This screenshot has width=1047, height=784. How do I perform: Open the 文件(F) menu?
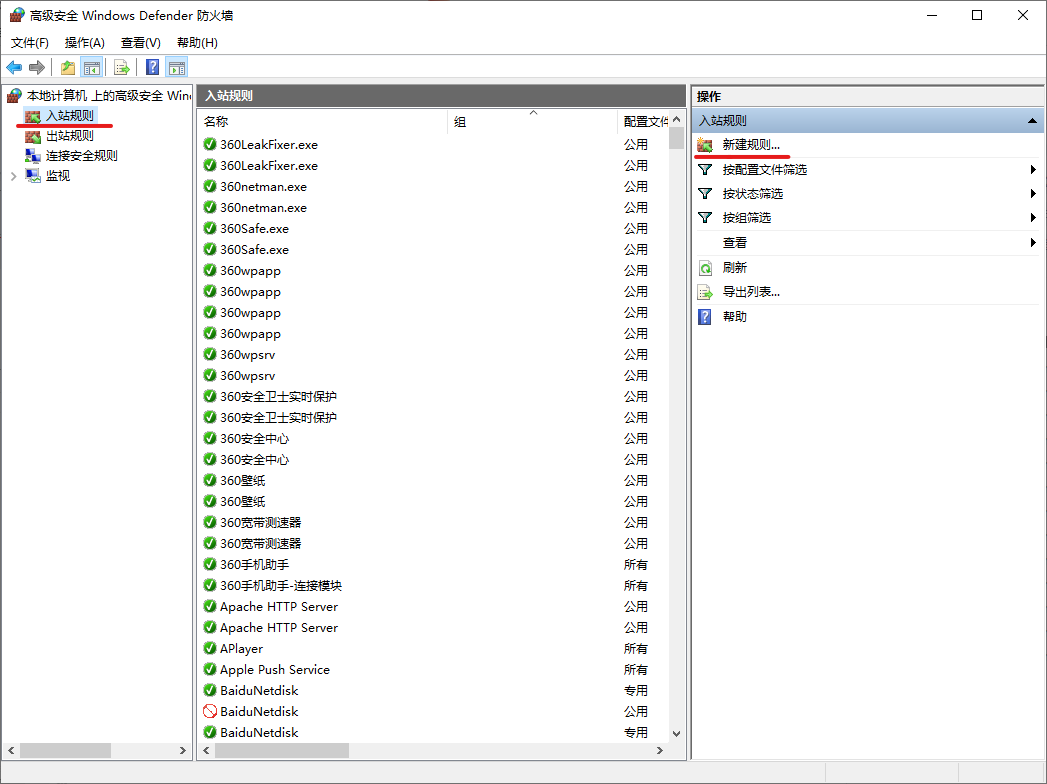coord(29,43)
